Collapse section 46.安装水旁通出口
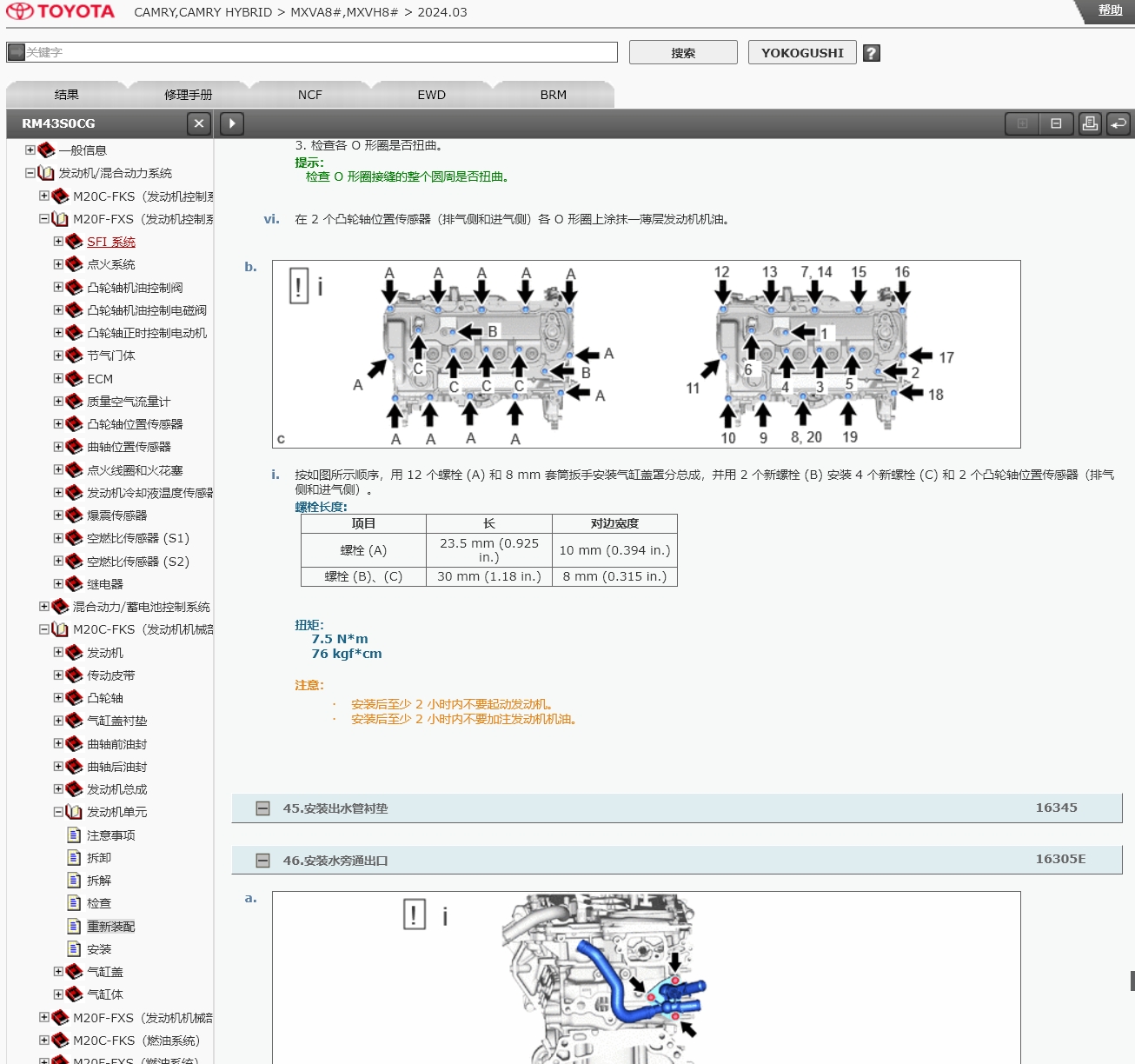The image size is (1135, 1064). (262, 861)
